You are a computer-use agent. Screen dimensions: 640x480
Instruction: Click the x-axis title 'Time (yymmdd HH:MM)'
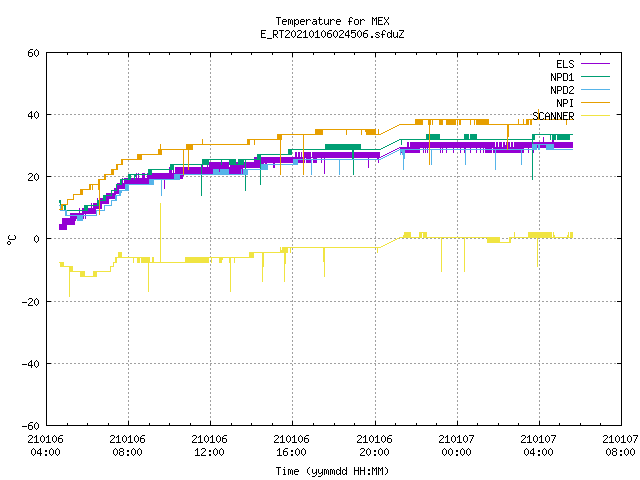coord(332,471)
